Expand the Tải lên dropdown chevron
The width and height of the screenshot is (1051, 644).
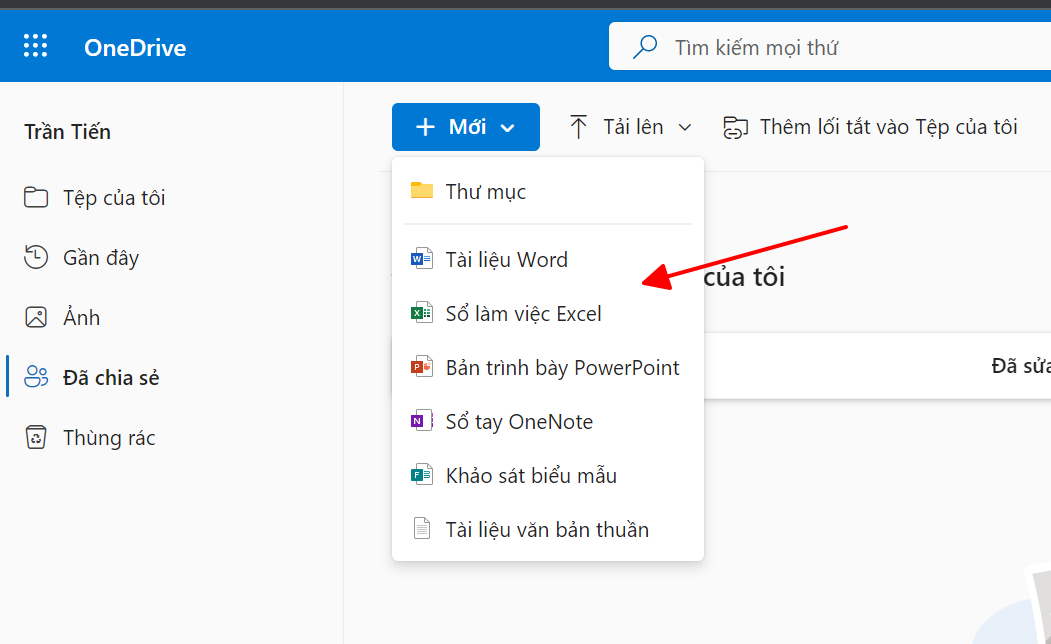[684, 127]
